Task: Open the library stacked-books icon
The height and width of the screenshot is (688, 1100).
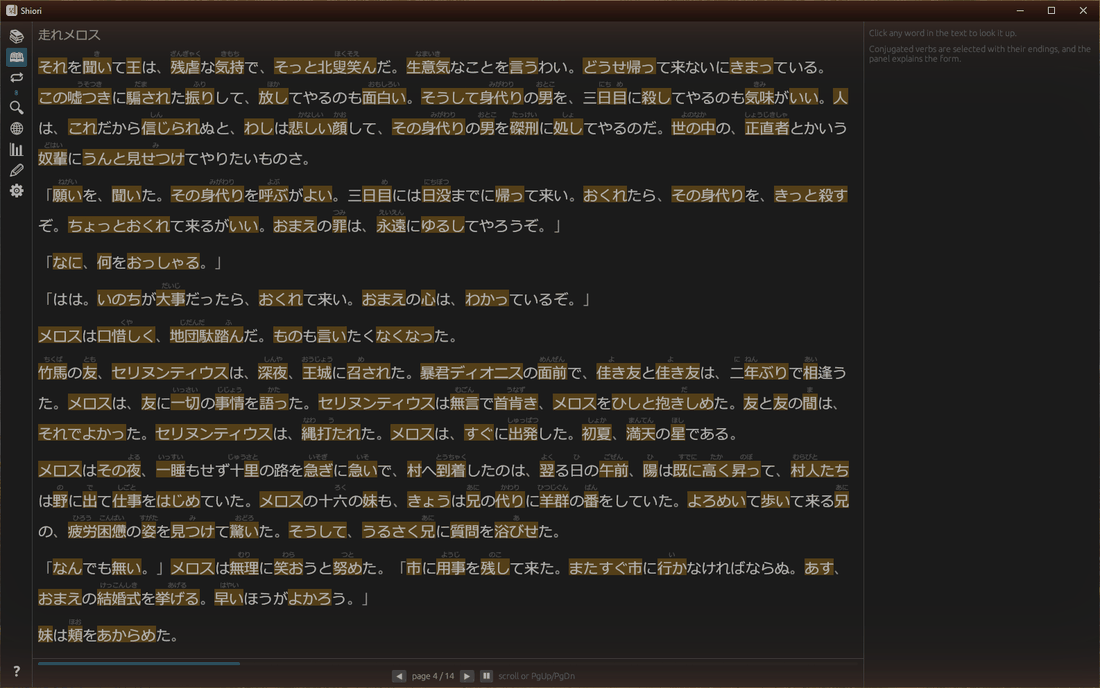Action: 16,36
